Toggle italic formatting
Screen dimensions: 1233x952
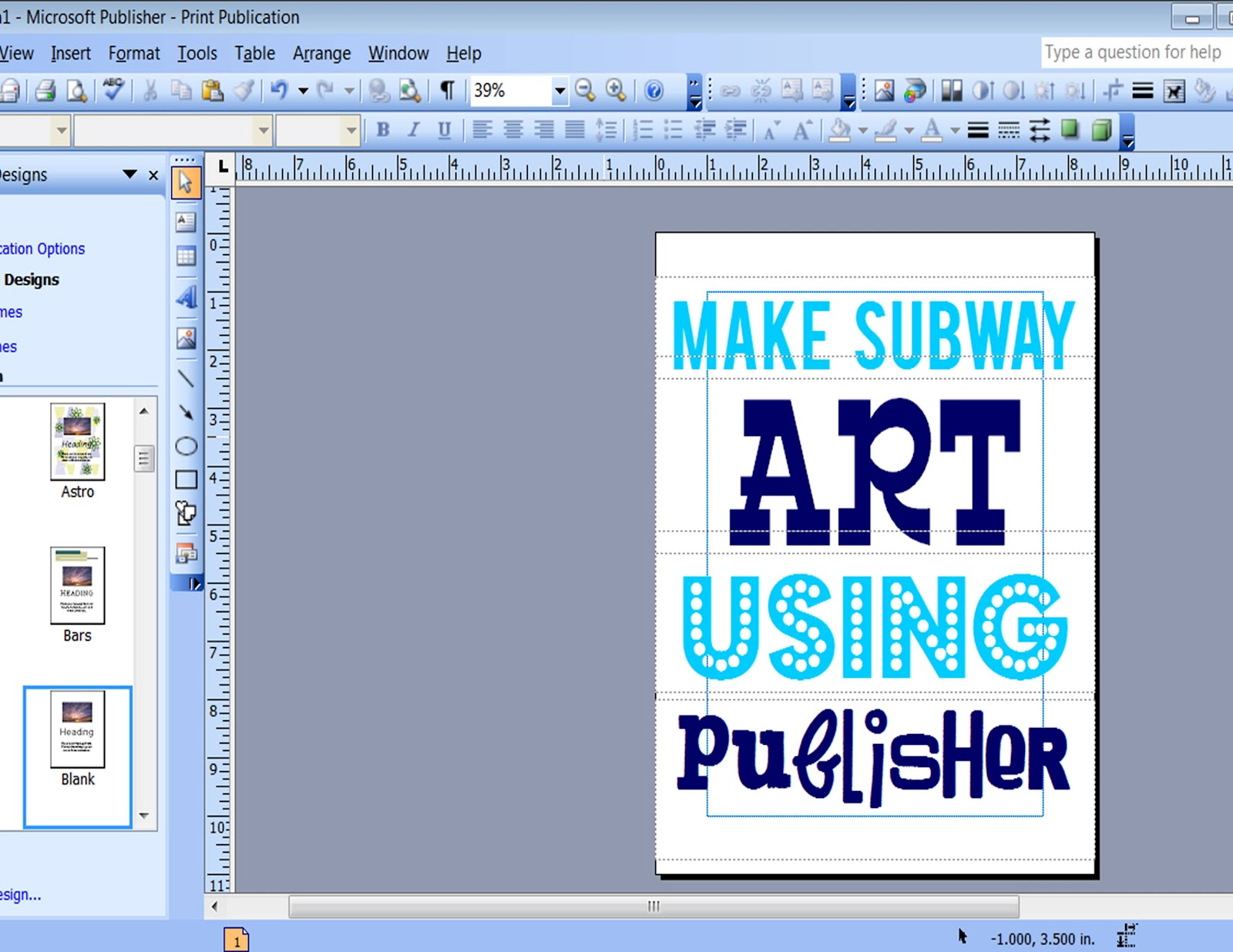click(414, 130)
